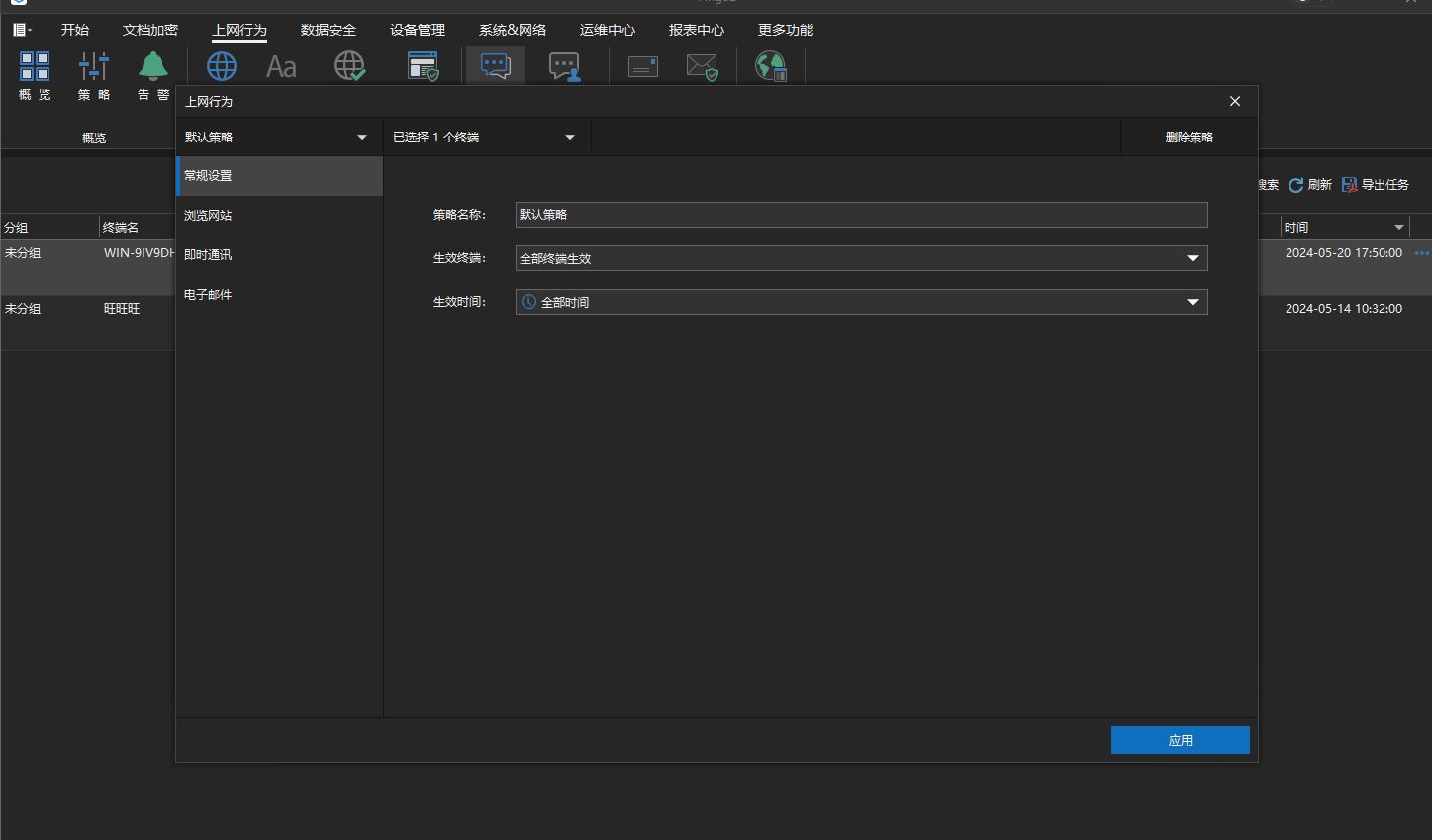This screenshot has width=1432, height=840.
Task: Click the 2024-05-14 10:32:00 time cell
Action: (x=1343, y=309)
